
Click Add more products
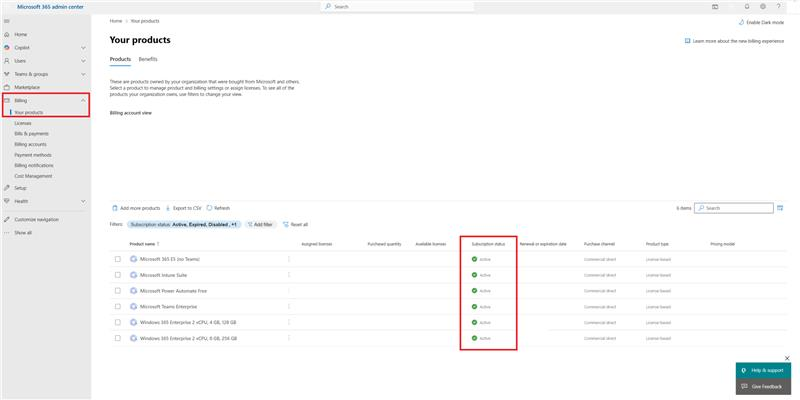[136, 208]
